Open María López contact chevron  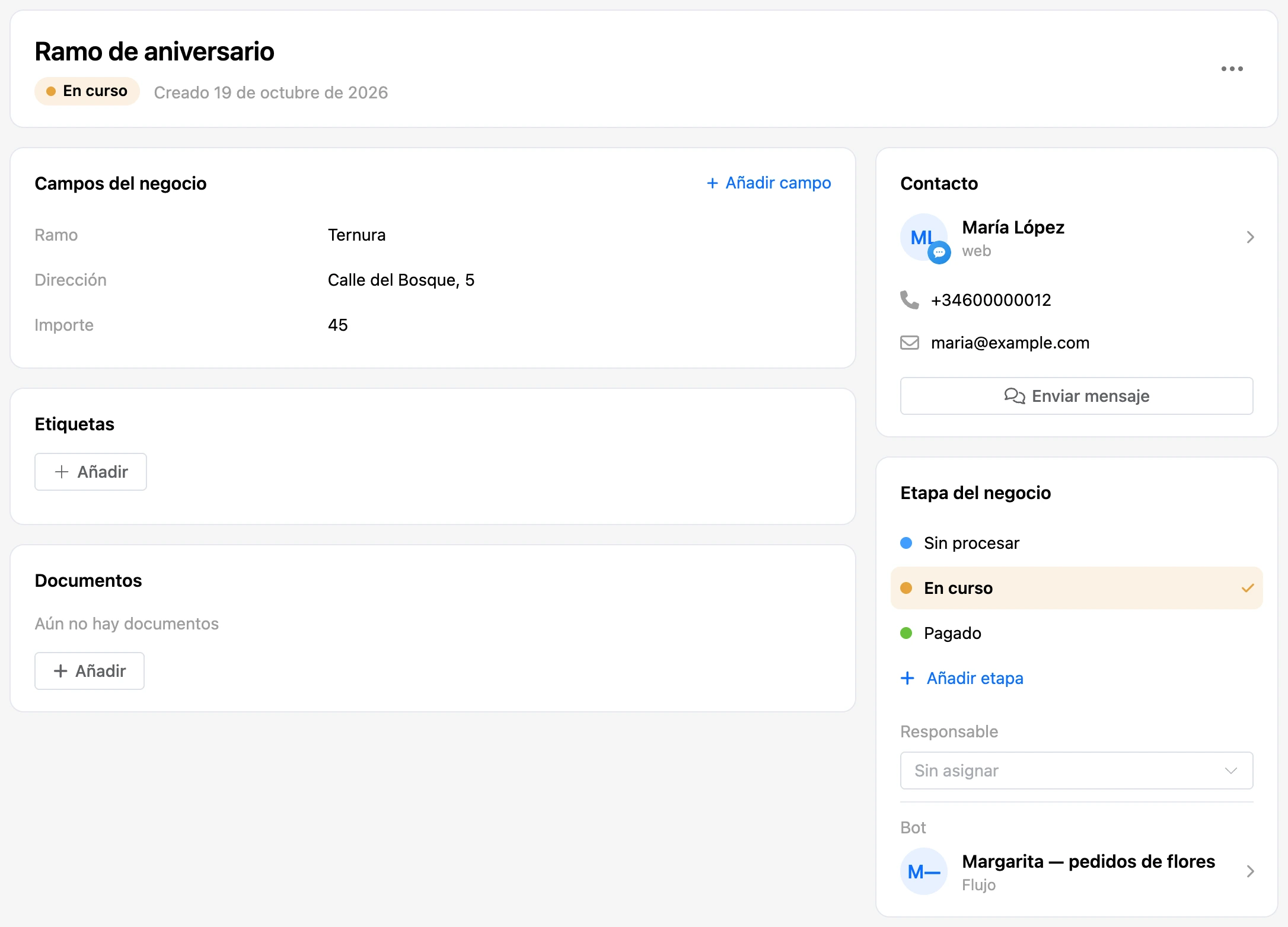click(1250, 237)
